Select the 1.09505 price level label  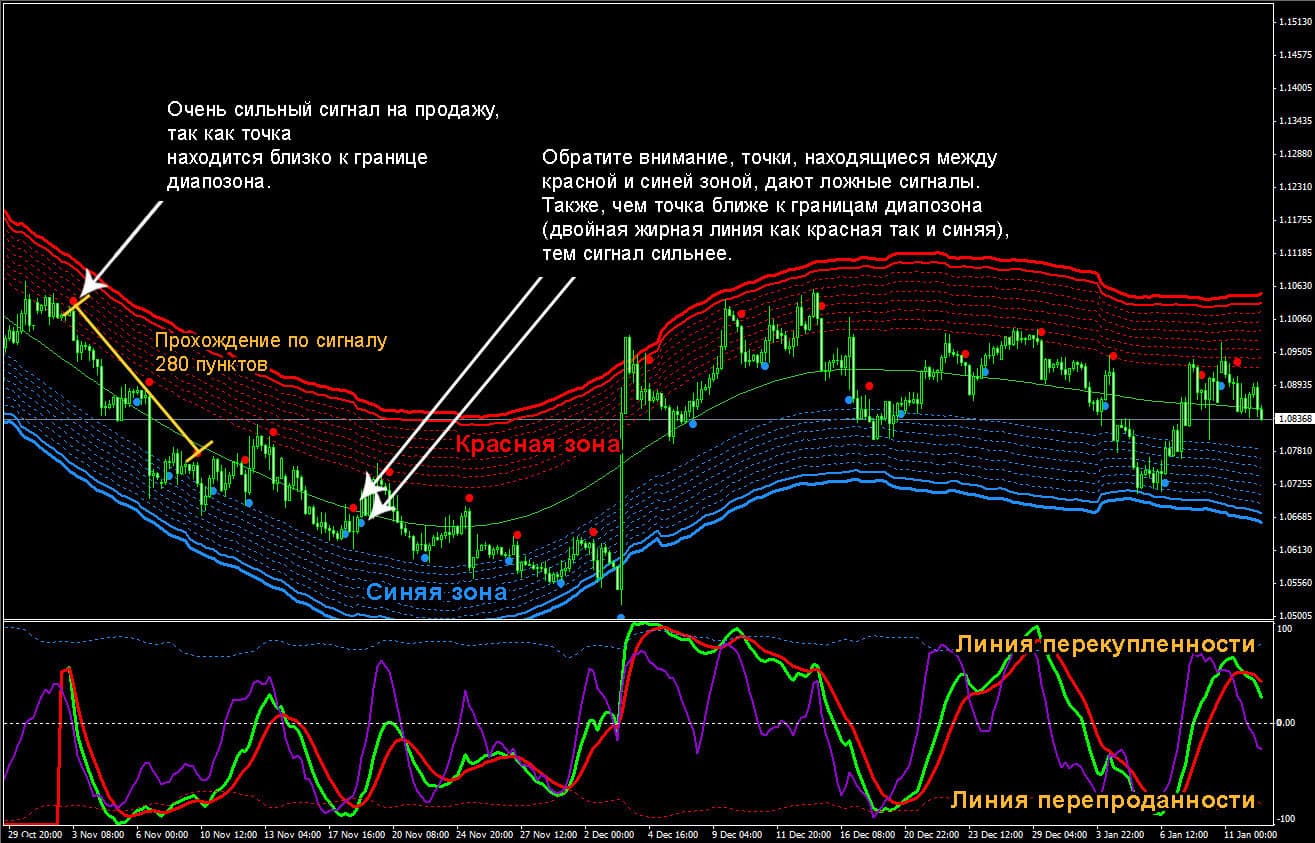point(1294,352)
